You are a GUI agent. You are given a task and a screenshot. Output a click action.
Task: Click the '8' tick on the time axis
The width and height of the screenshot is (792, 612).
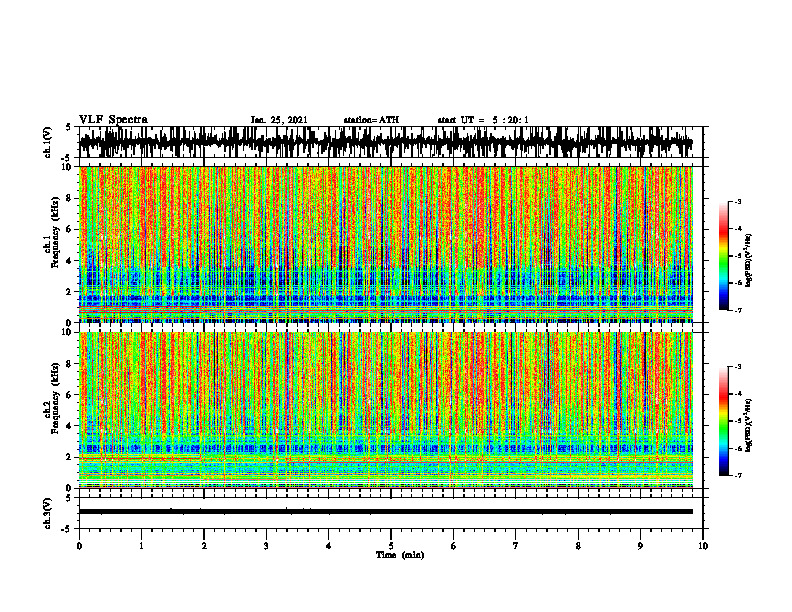(x=578, y=546)
